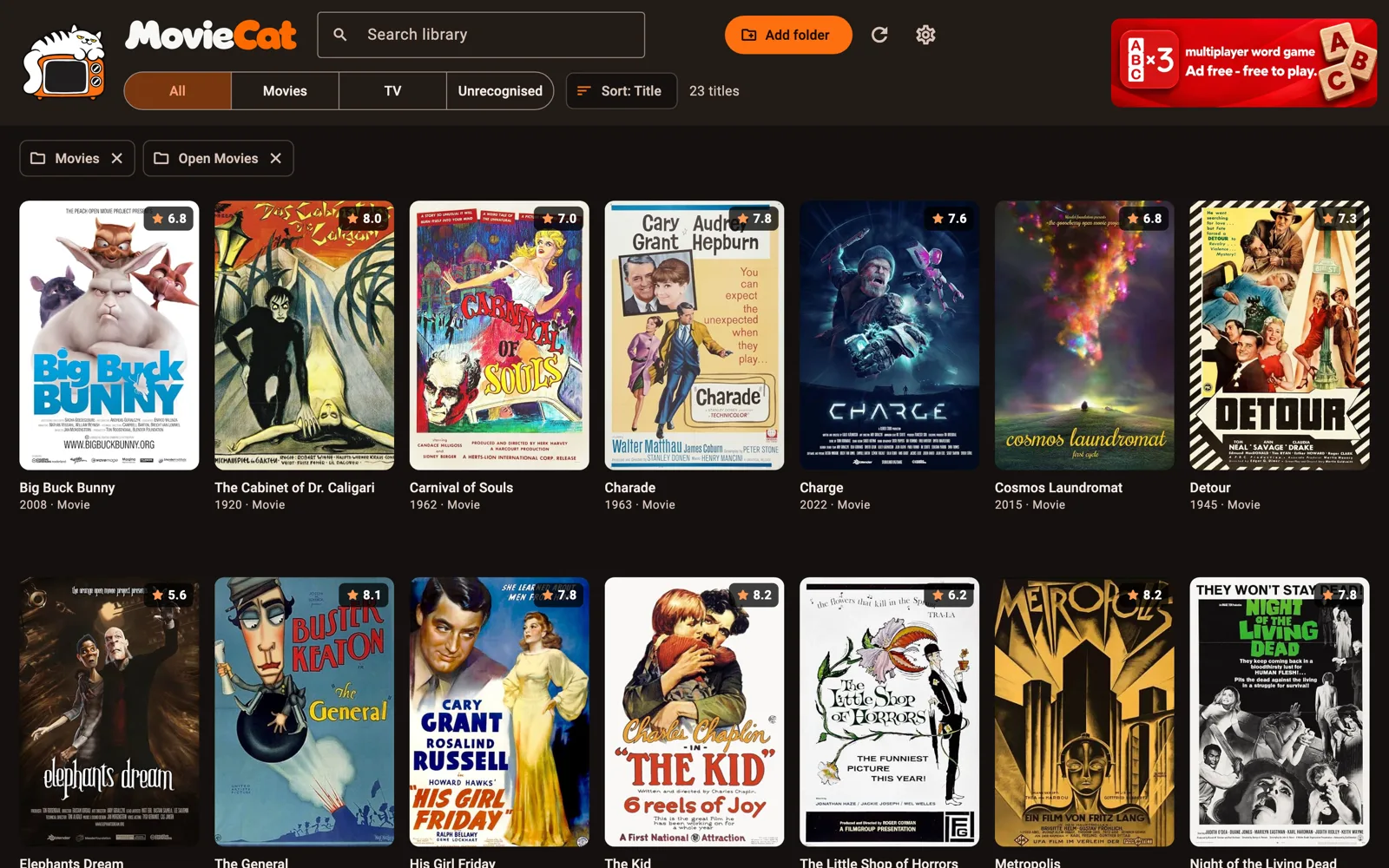Click the Open Movies folder chip icon
The image size is (1389, 868).
click(x=161, y=158)
